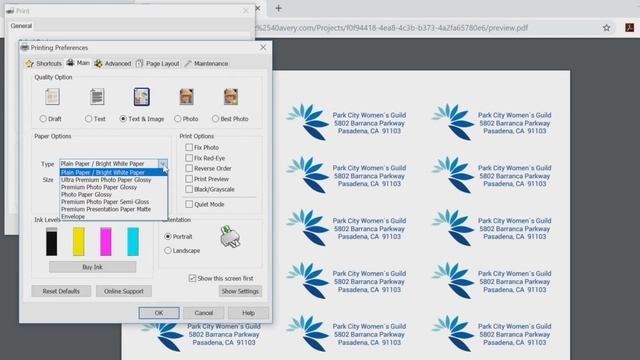Open the Adobe Acrobat extension icon
Screen dimensions: 640x360
[x=629, y=27]
